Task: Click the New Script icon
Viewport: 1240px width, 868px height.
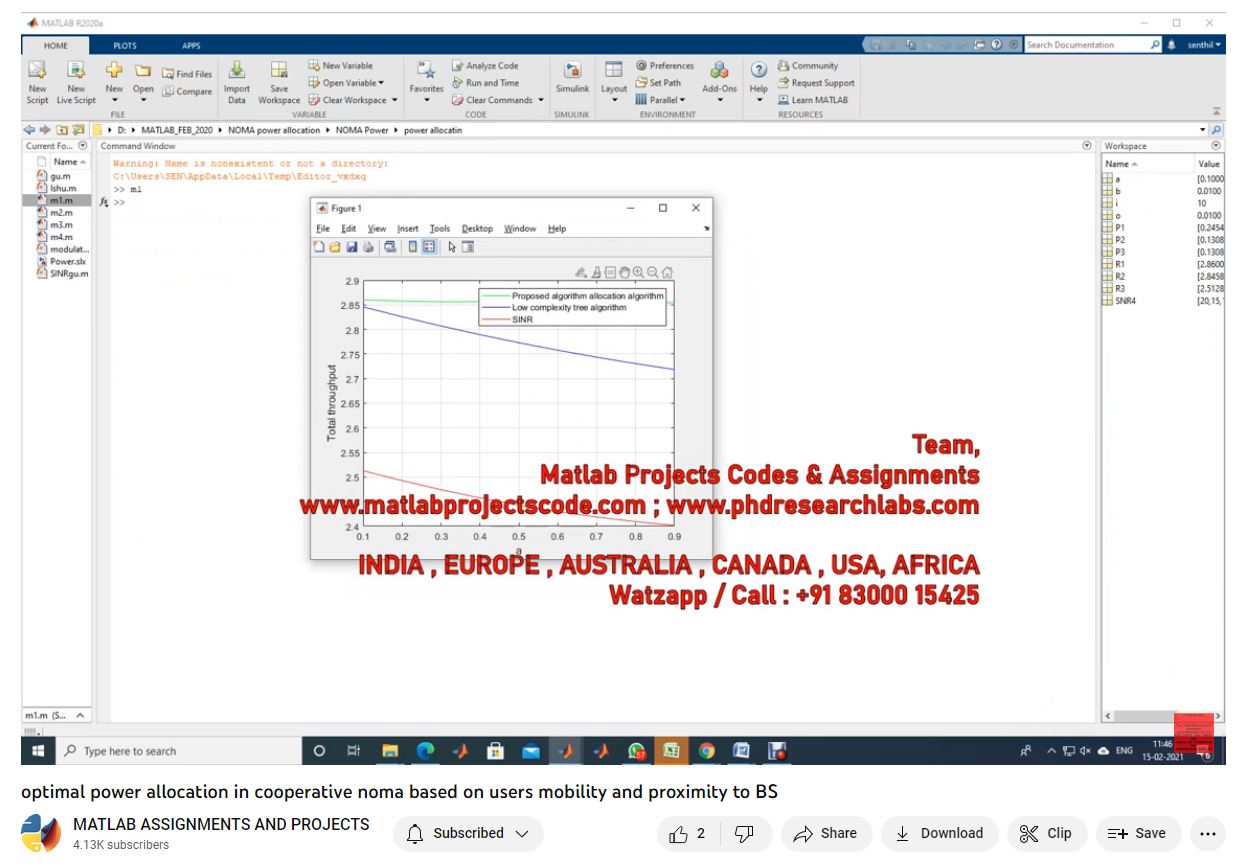Action: coord(37,71)
